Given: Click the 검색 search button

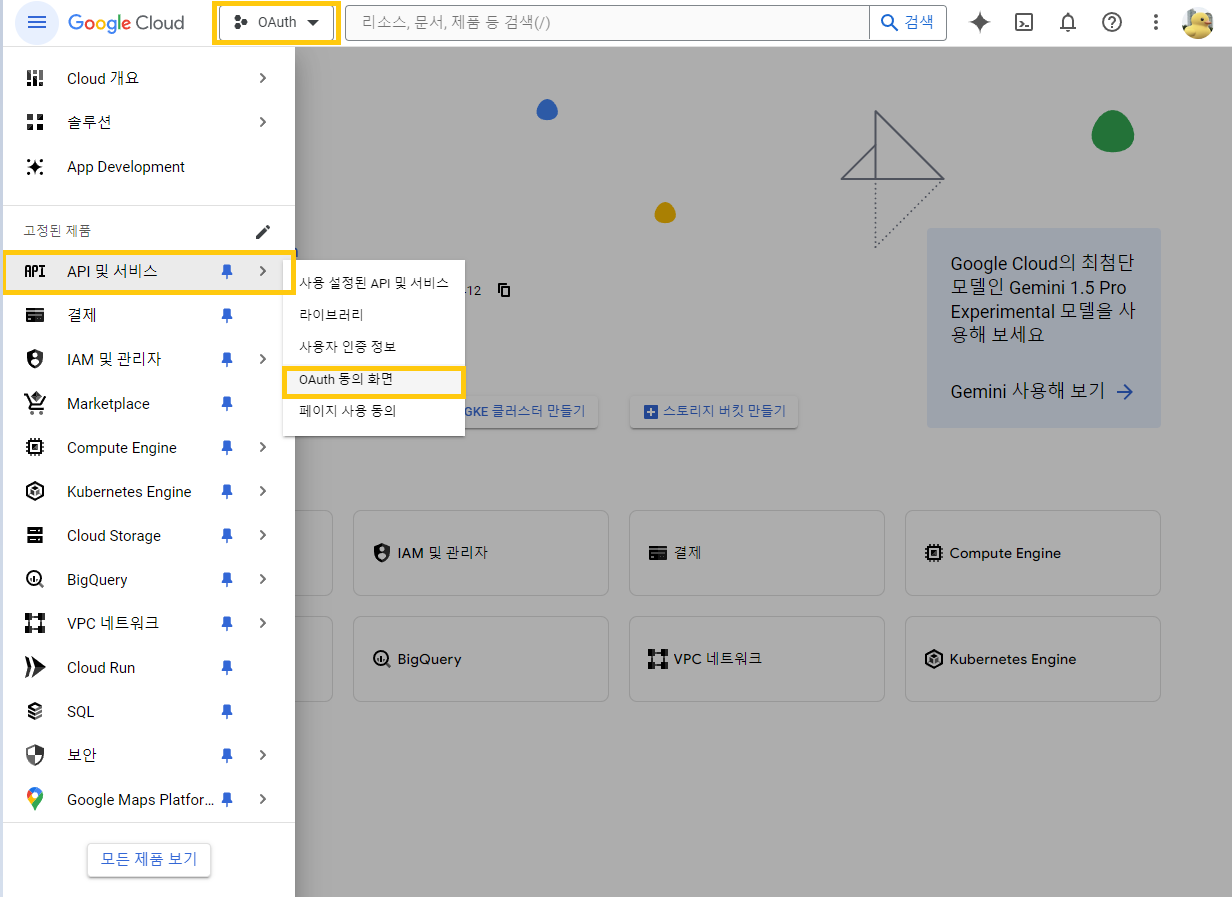Looking at the screenshot, I should [x=908, y=23].
